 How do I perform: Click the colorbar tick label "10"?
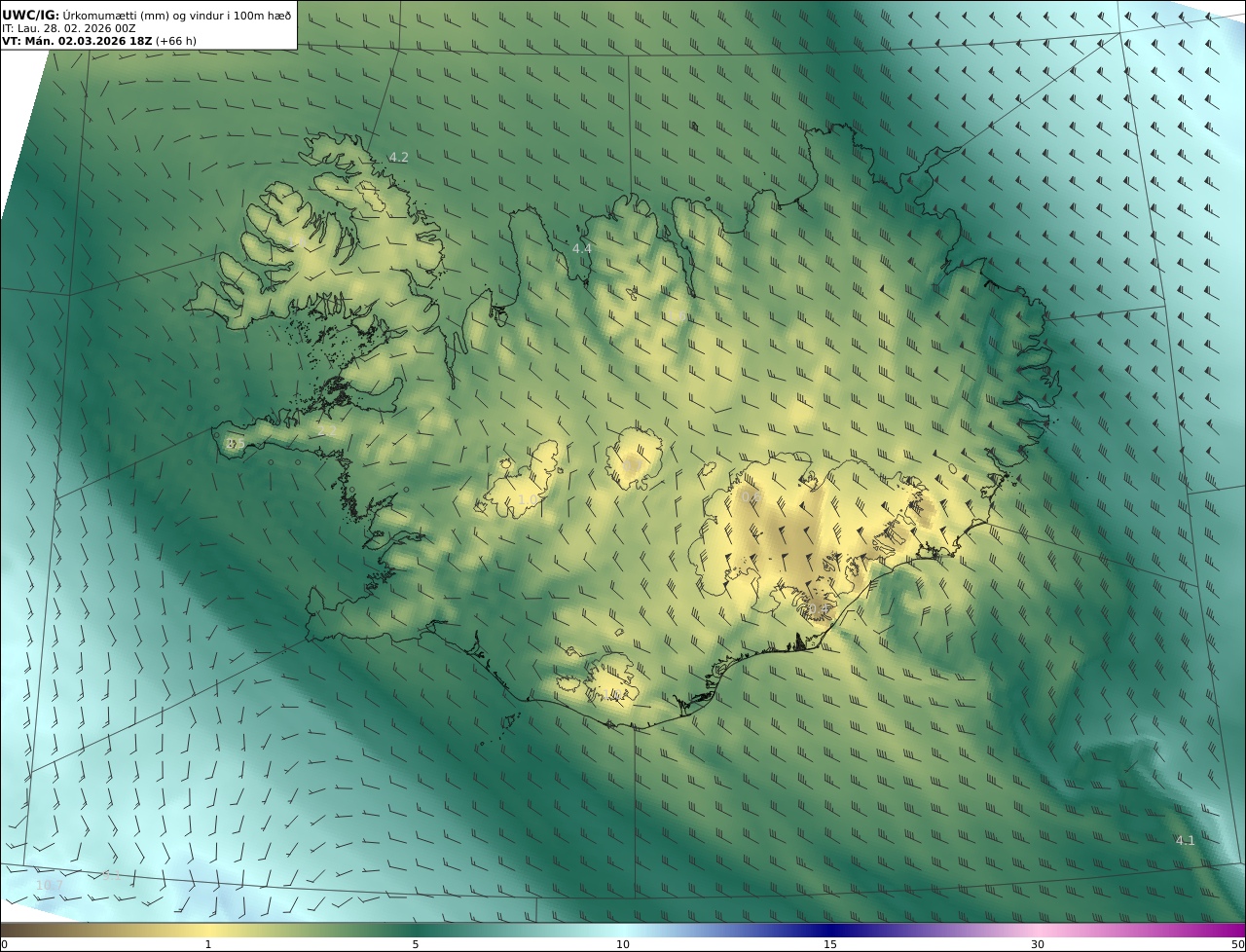click(x=623, y=944)
